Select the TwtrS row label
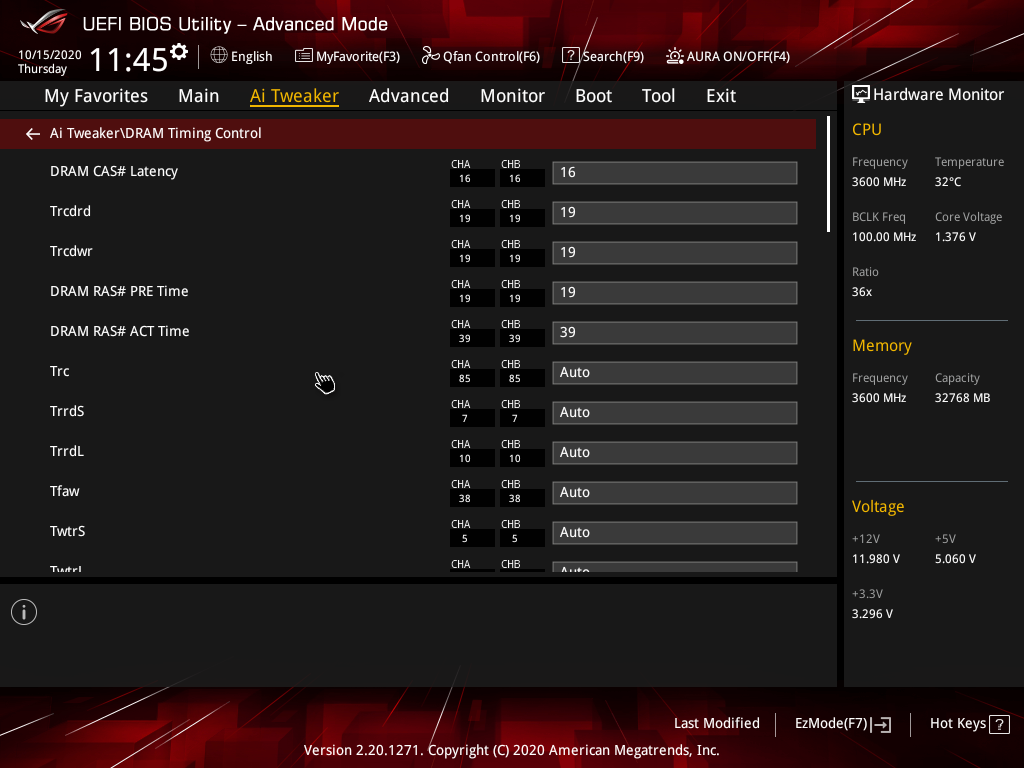This screenshot has width=1024, height=768. [67, 531]
